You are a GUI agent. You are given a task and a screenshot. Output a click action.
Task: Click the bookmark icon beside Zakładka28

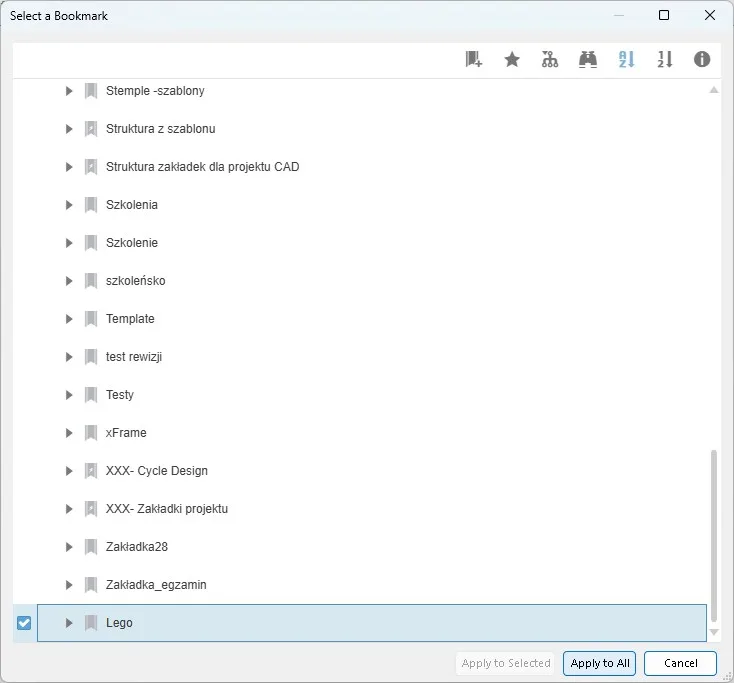[x=91, y=547]
